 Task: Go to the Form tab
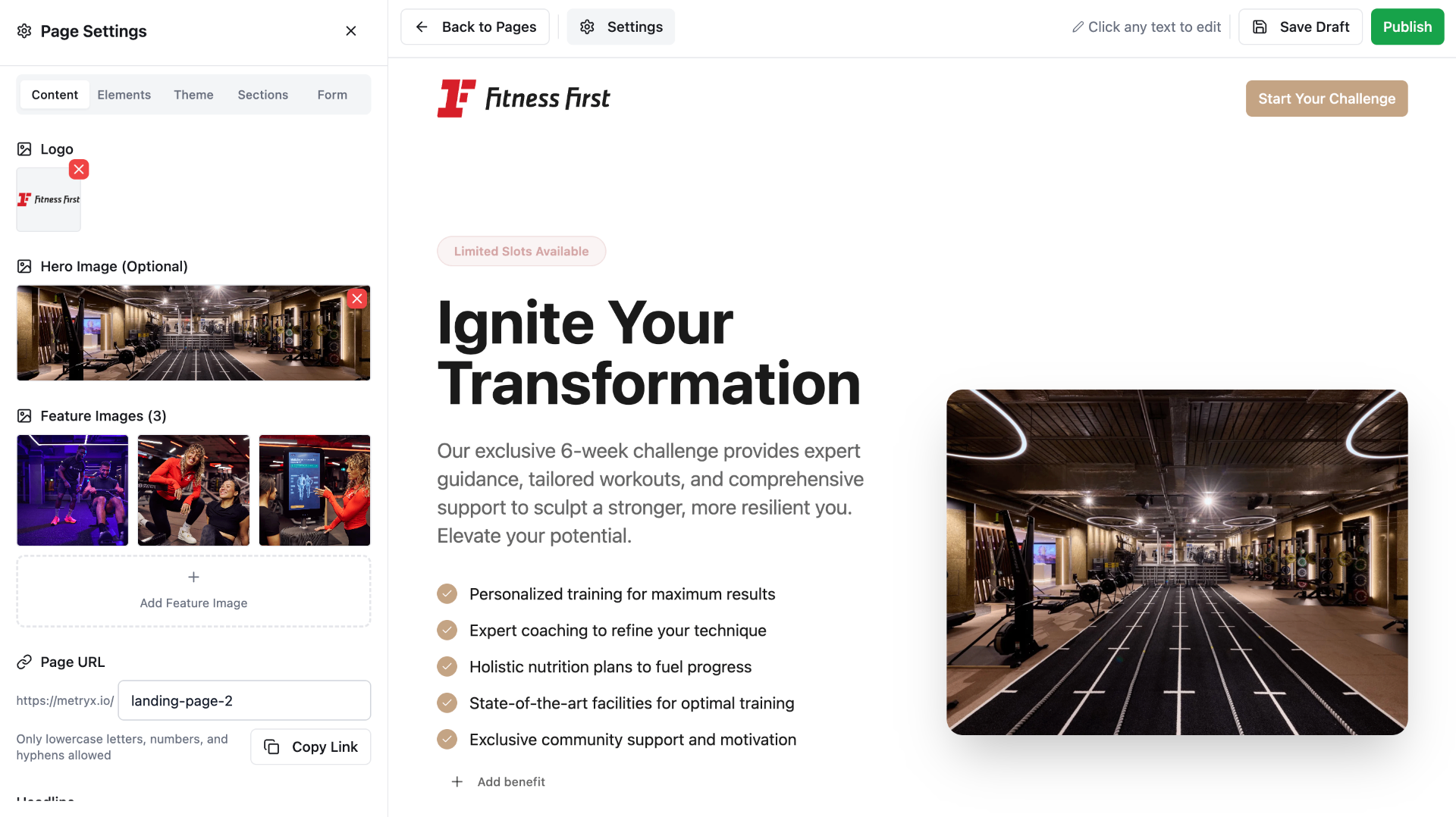click(x=332, y=95)
